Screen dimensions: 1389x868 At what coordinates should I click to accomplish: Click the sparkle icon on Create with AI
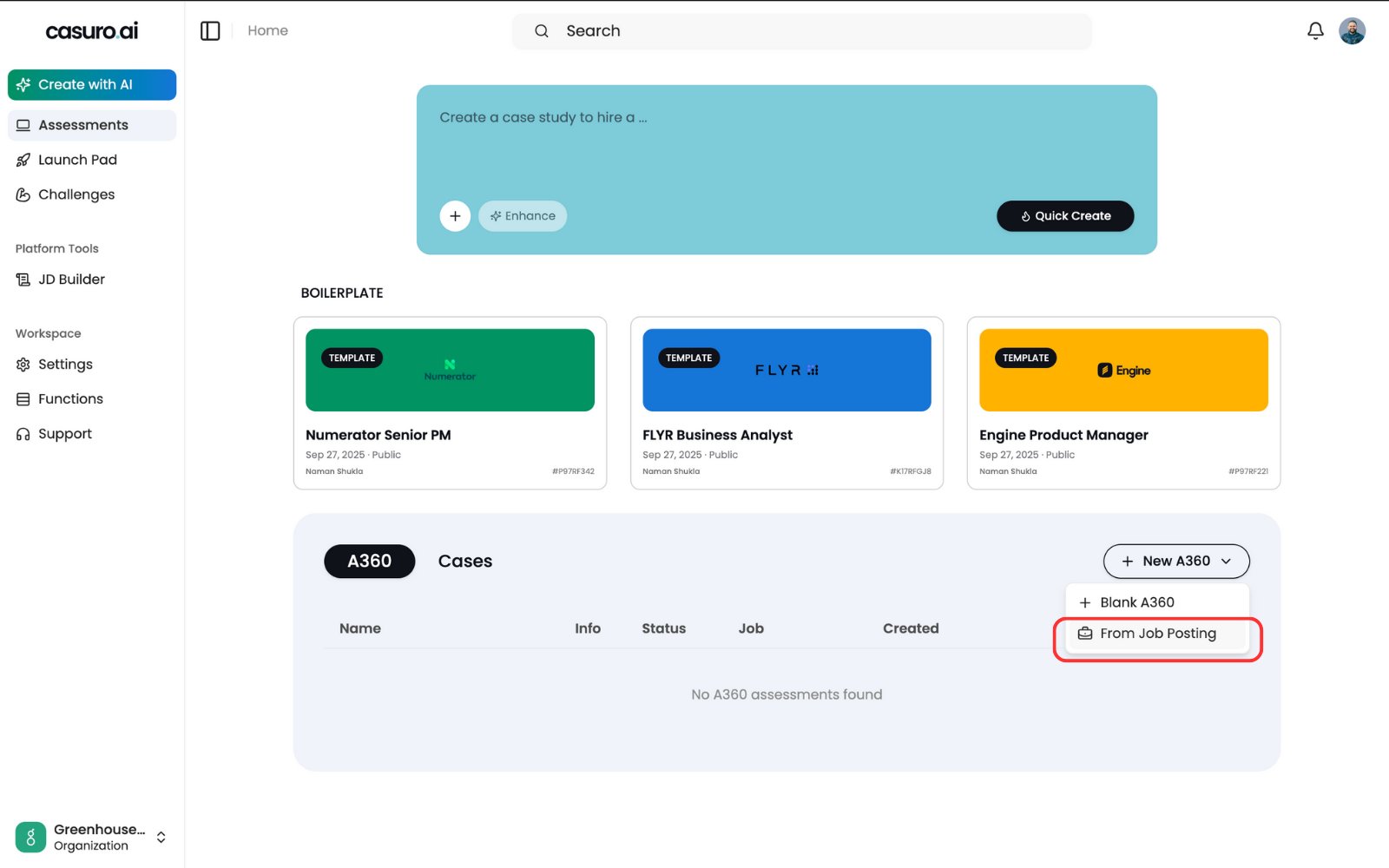pyautogui.click(x=23, y=85)
